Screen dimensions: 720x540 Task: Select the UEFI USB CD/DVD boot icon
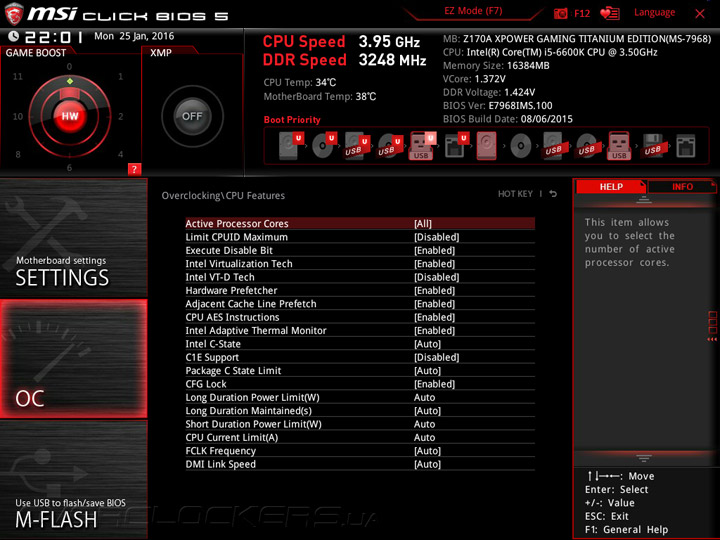point(389,146)
